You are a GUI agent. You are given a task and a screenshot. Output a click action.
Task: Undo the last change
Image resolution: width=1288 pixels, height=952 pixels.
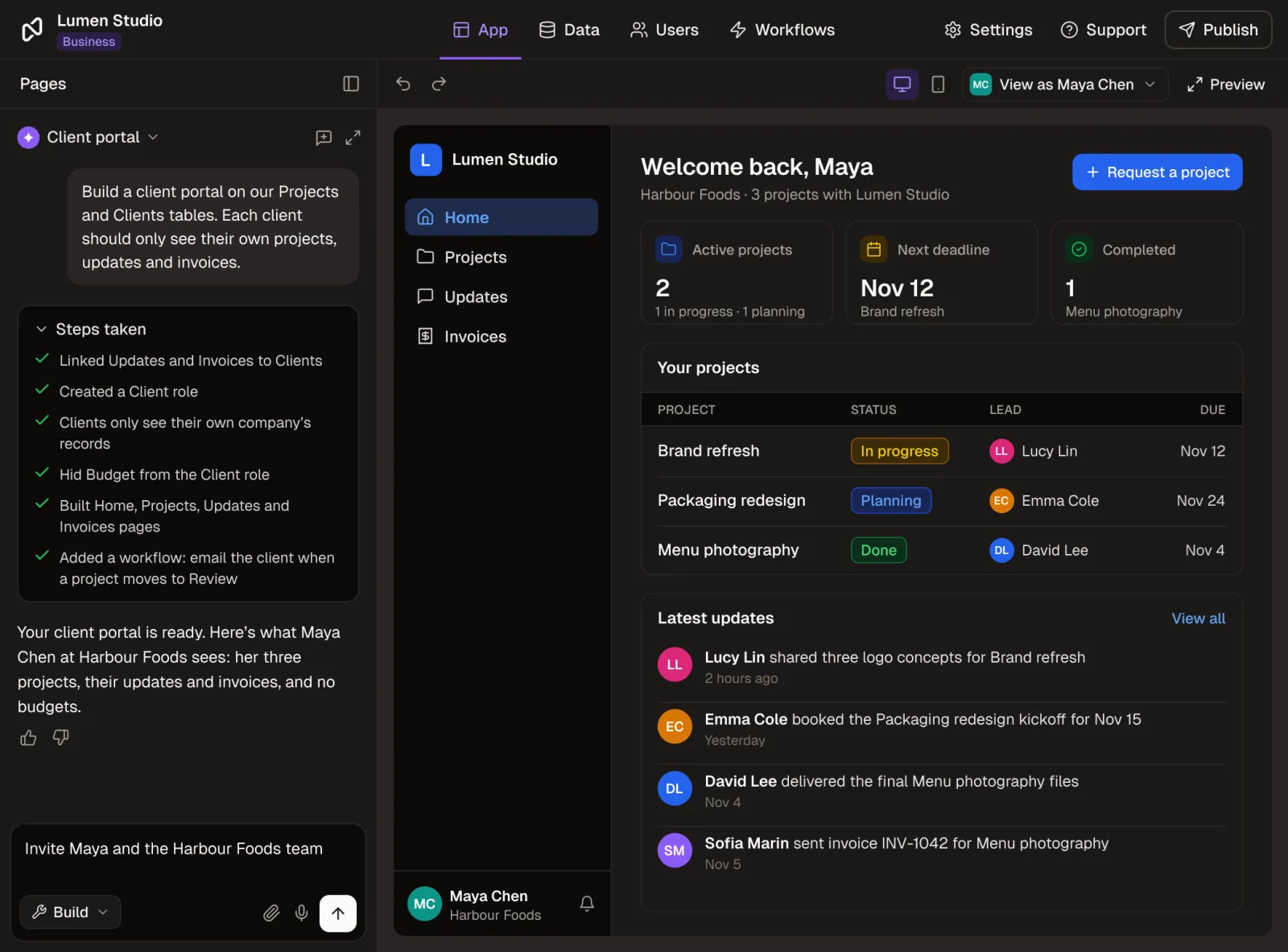click(403, 84)
